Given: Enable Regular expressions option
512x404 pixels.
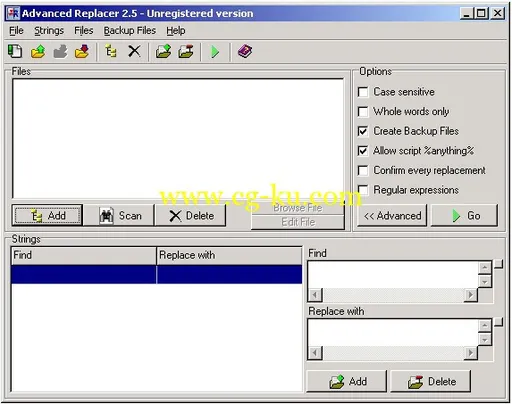Looking at the screenshot, I should [x=363, y=190].
